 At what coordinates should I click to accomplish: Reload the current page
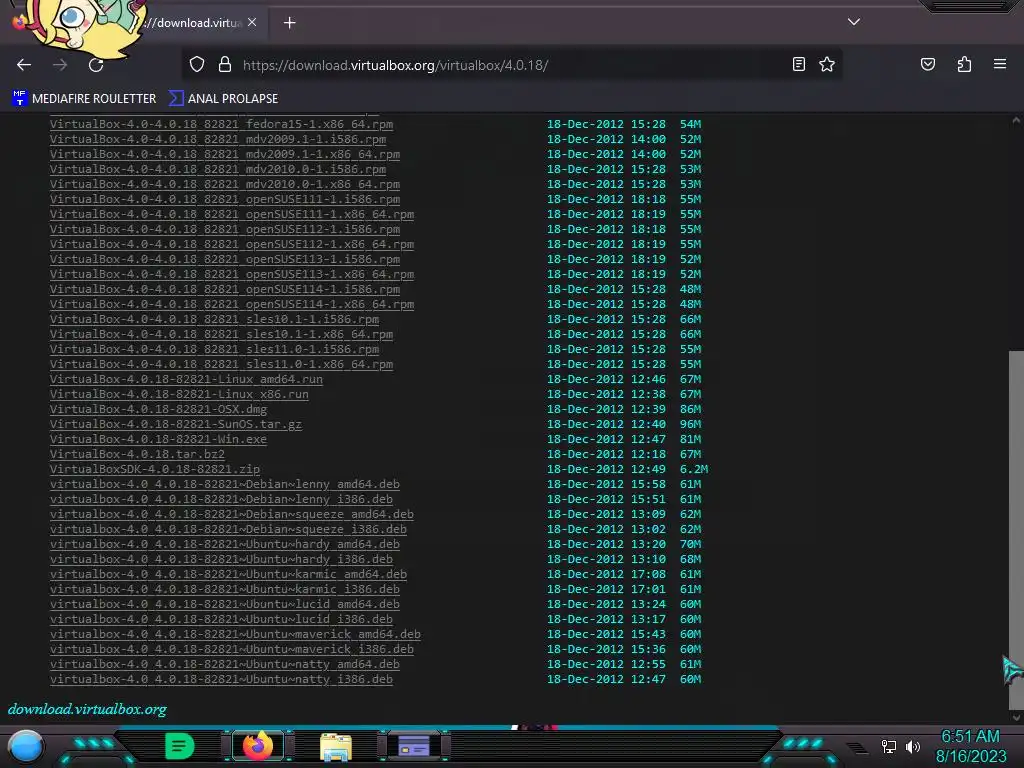click(96, 65)
